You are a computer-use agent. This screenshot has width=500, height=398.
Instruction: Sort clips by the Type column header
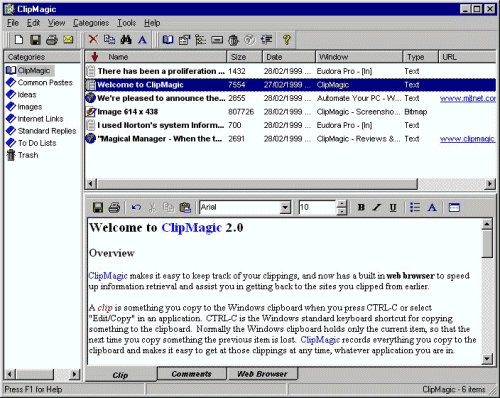click(x=421, y=57)
